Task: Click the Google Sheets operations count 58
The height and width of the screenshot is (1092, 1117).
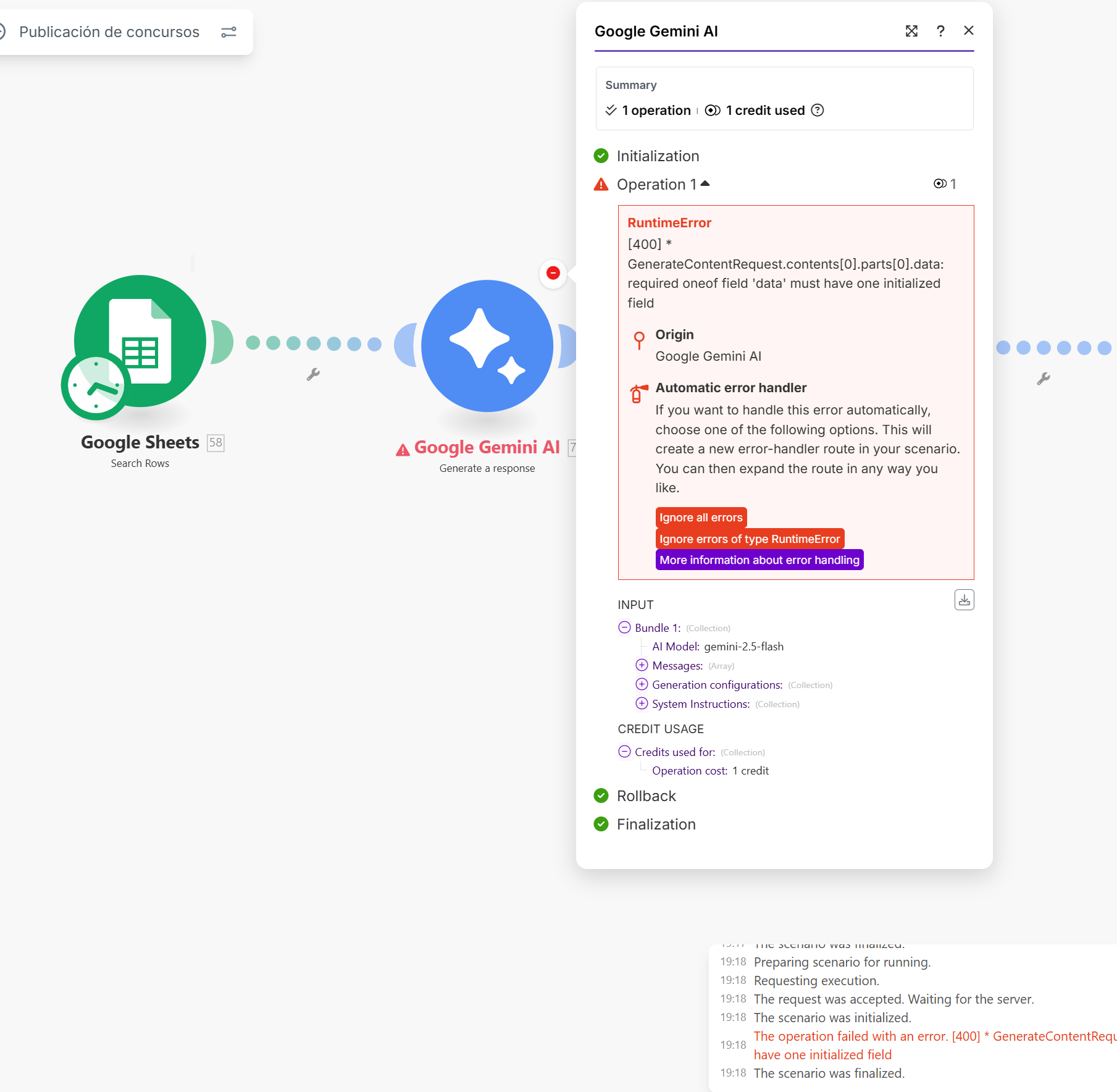Action: coord(215,443)
